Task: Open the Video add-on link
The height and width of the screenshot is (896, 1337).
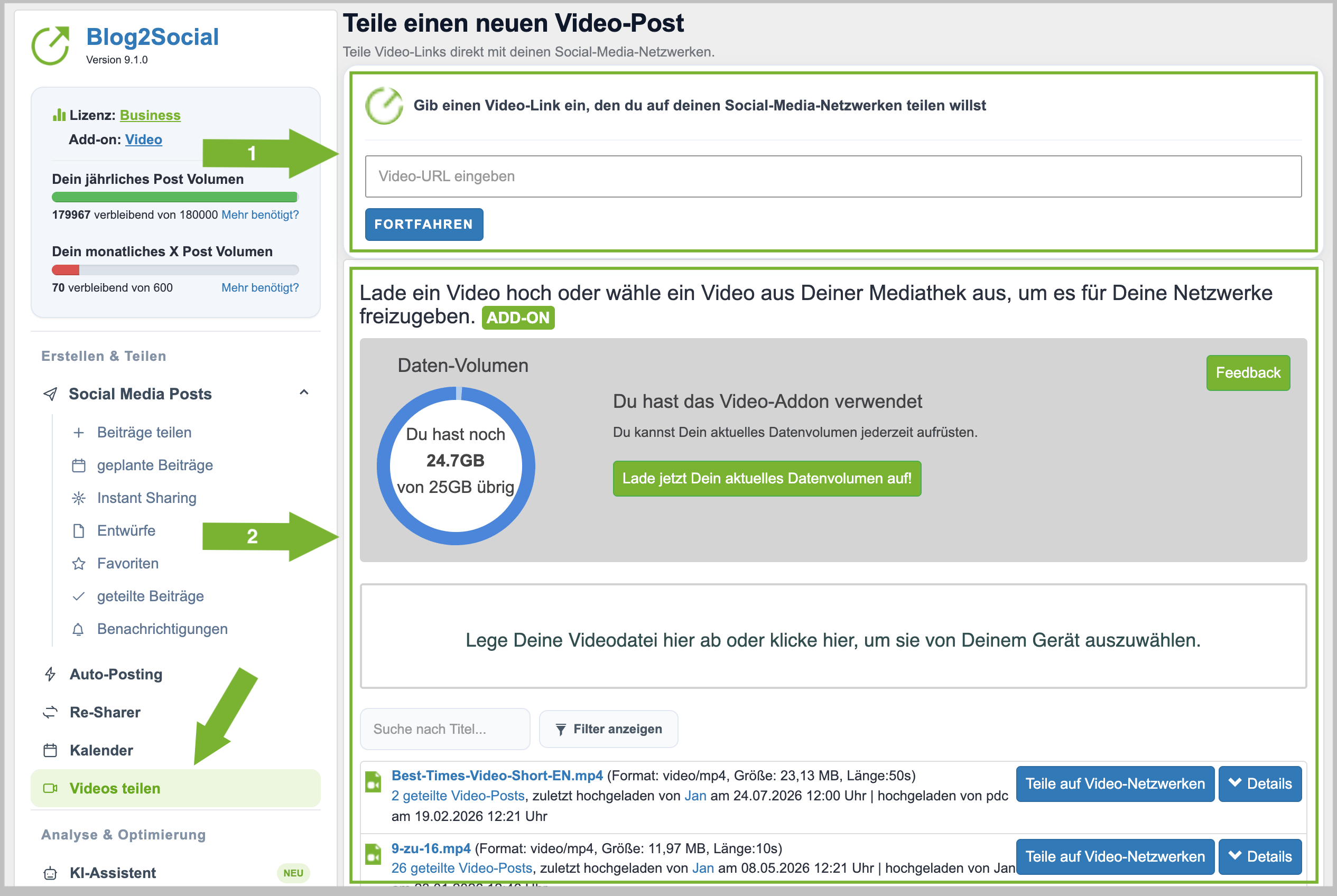Action: coord(143,139)
